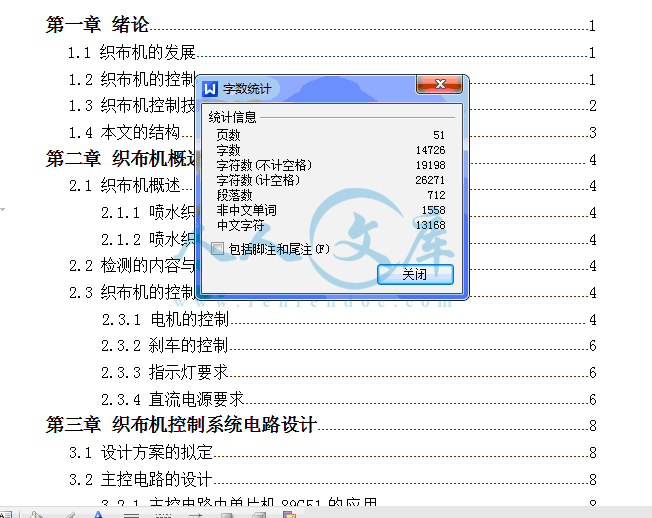This screenshot has height=518, width=652.
Task: Click the WPS icon in dialog title
Action: click(x=210, y=89)
